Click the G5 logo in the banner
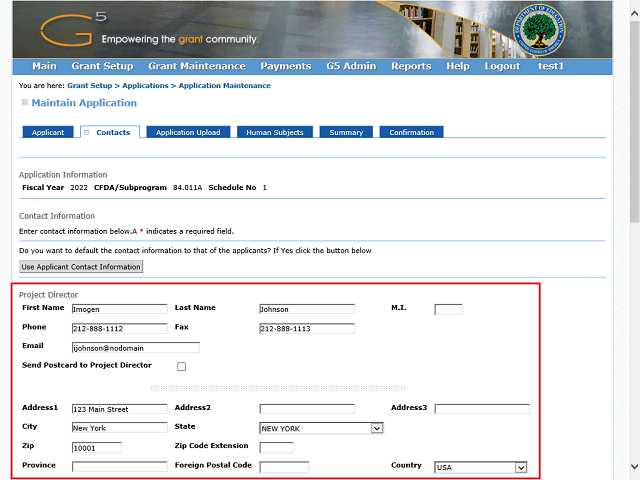This screenshot has height=480, width=640. pos(73,29)
